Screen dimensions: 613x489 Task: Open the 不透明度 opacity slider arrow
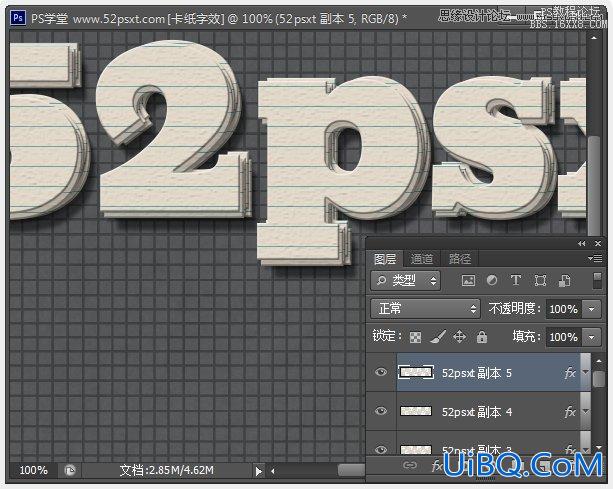coord(591,309)
